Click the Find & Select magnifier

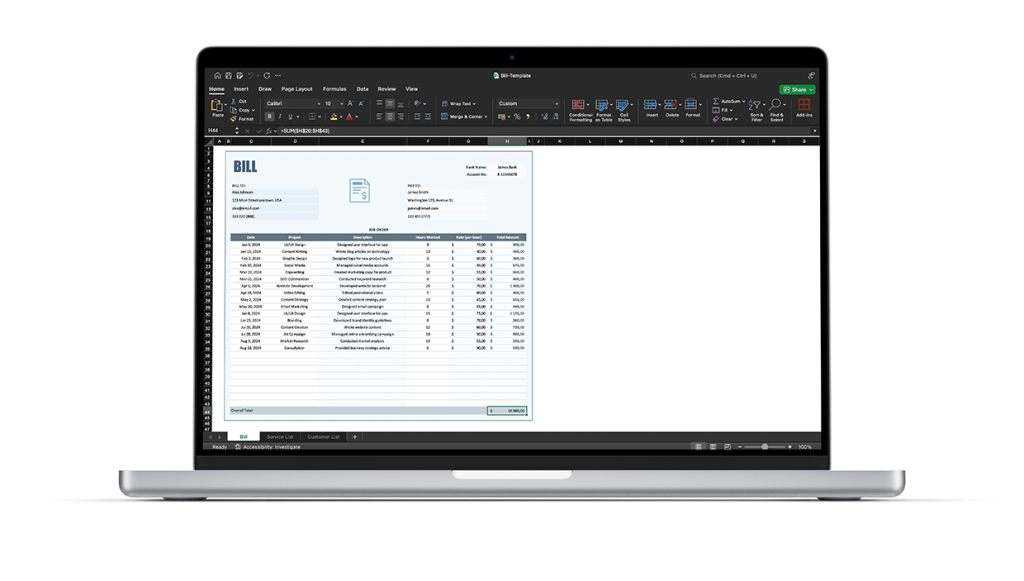click(776, 106)
